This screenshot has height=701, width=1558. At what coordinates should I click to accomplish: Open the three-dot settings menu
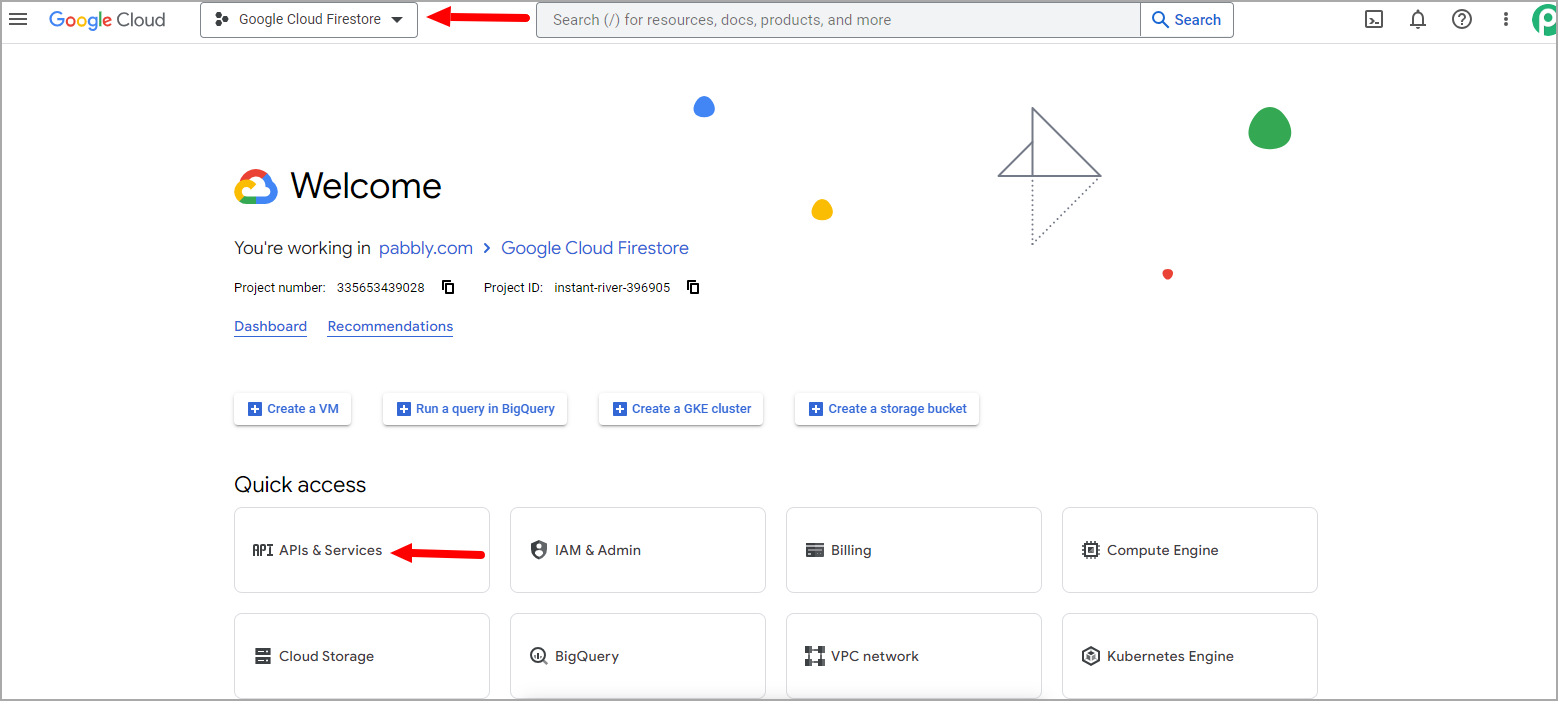coord(1506,19)
